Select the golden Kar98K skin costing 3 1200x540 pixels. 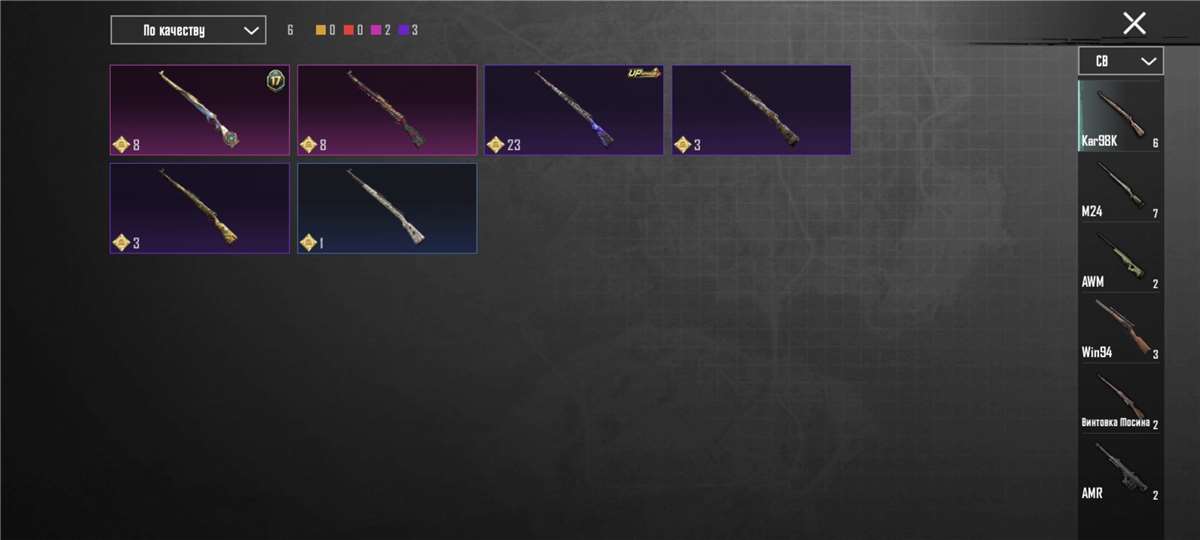click(x=200, y=208)
